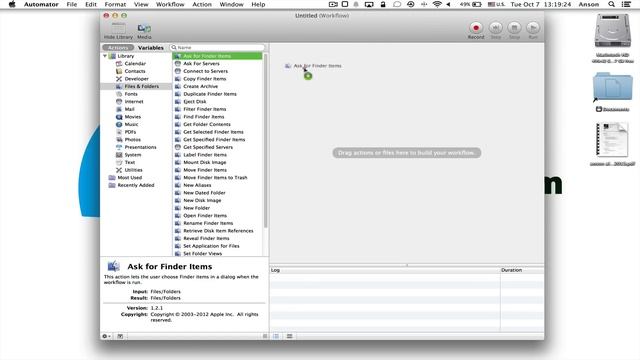
Task: Select Utilities category in Library
Action: coord(133,170)
